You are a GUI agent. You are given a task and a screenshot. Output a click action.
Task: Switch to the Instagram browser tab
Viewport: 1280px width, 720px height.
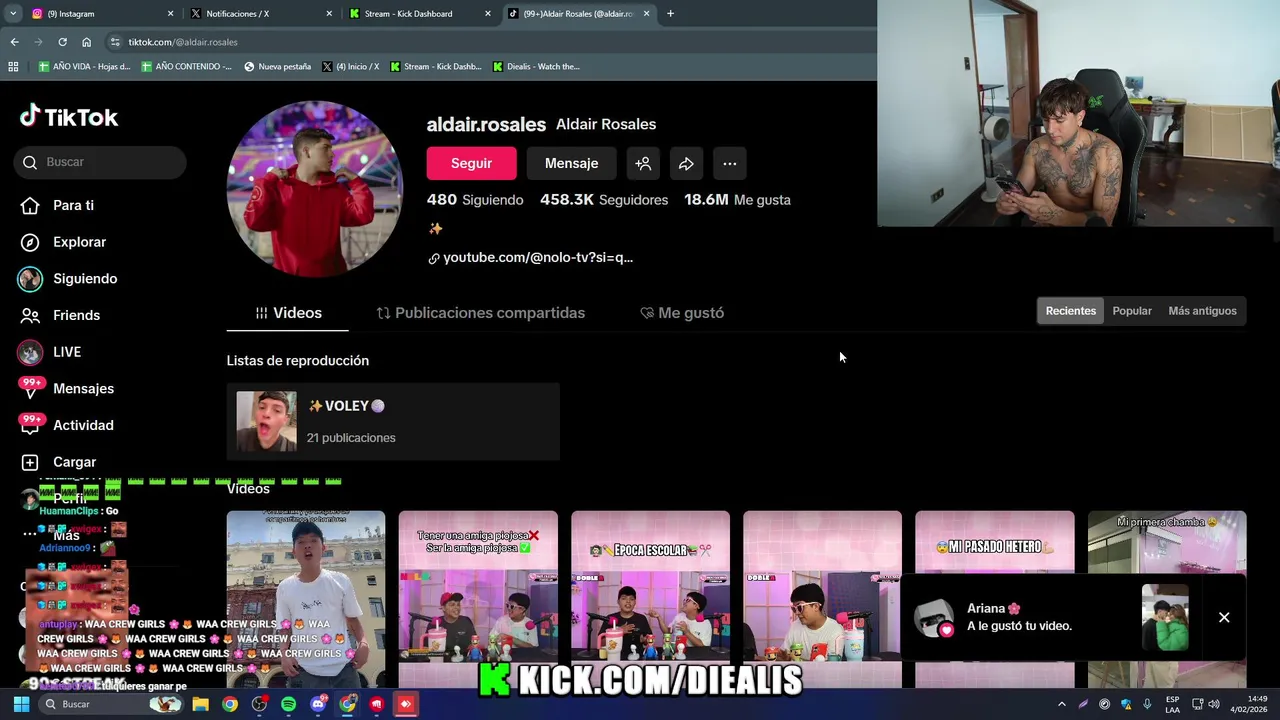pos(100,14)
